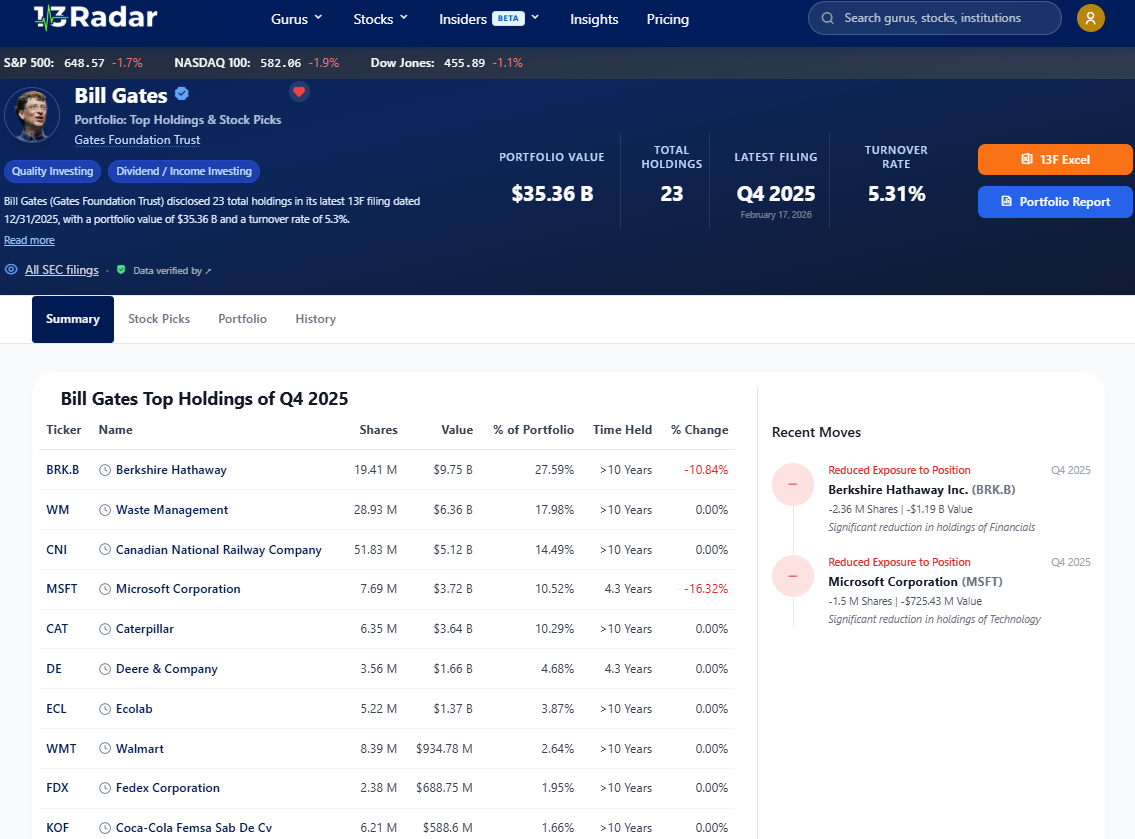Click the -10.84% change value

click(706, 470)
